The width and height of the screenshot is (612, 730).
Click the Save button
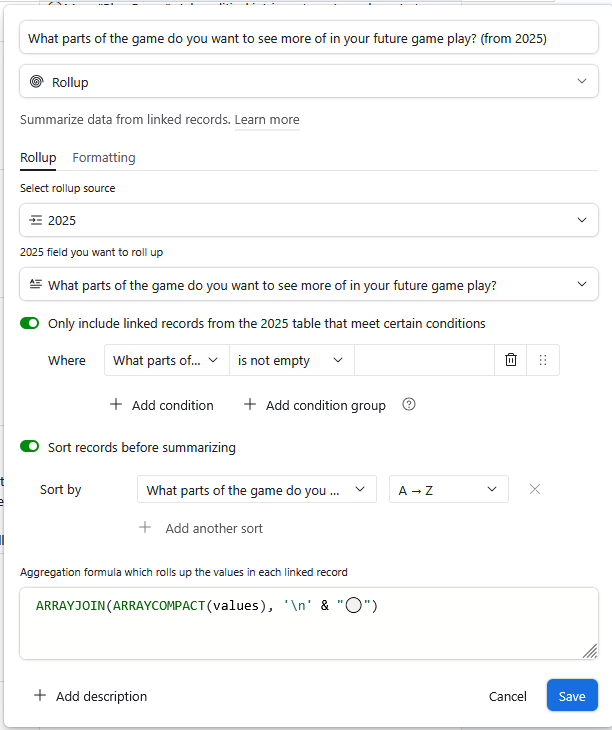(572, 695)
